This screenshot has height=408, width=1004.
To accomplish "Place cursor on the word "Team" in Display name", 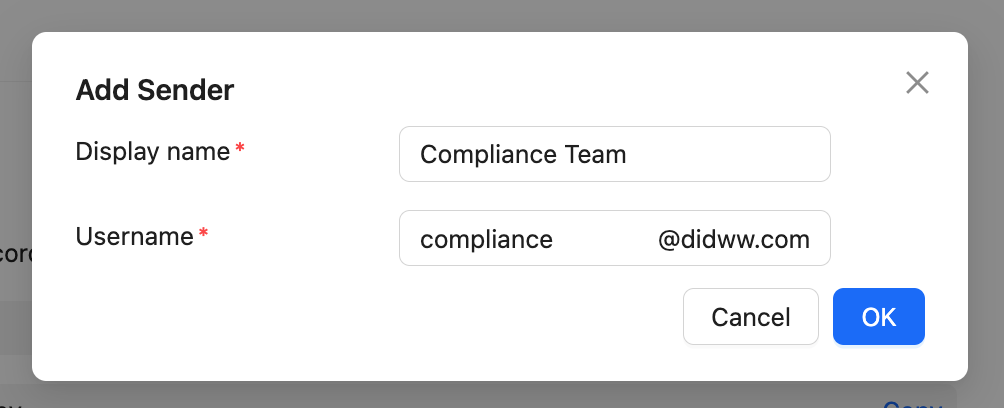I will click(596, 155).
